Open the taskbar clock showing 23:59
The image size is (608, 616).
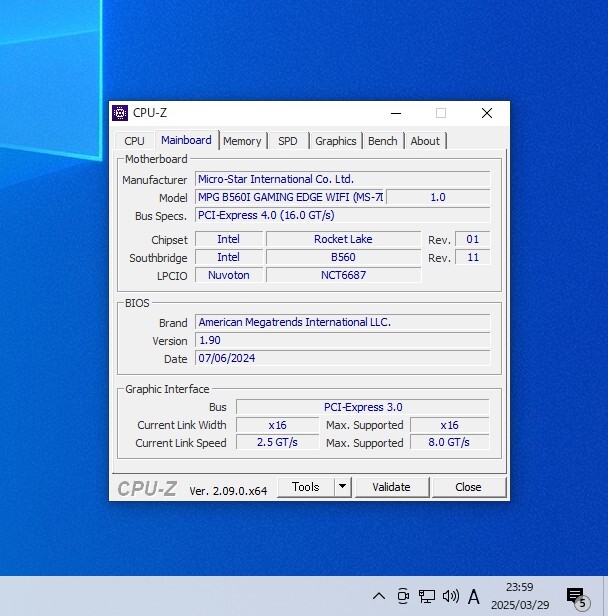tap(520, 596)
